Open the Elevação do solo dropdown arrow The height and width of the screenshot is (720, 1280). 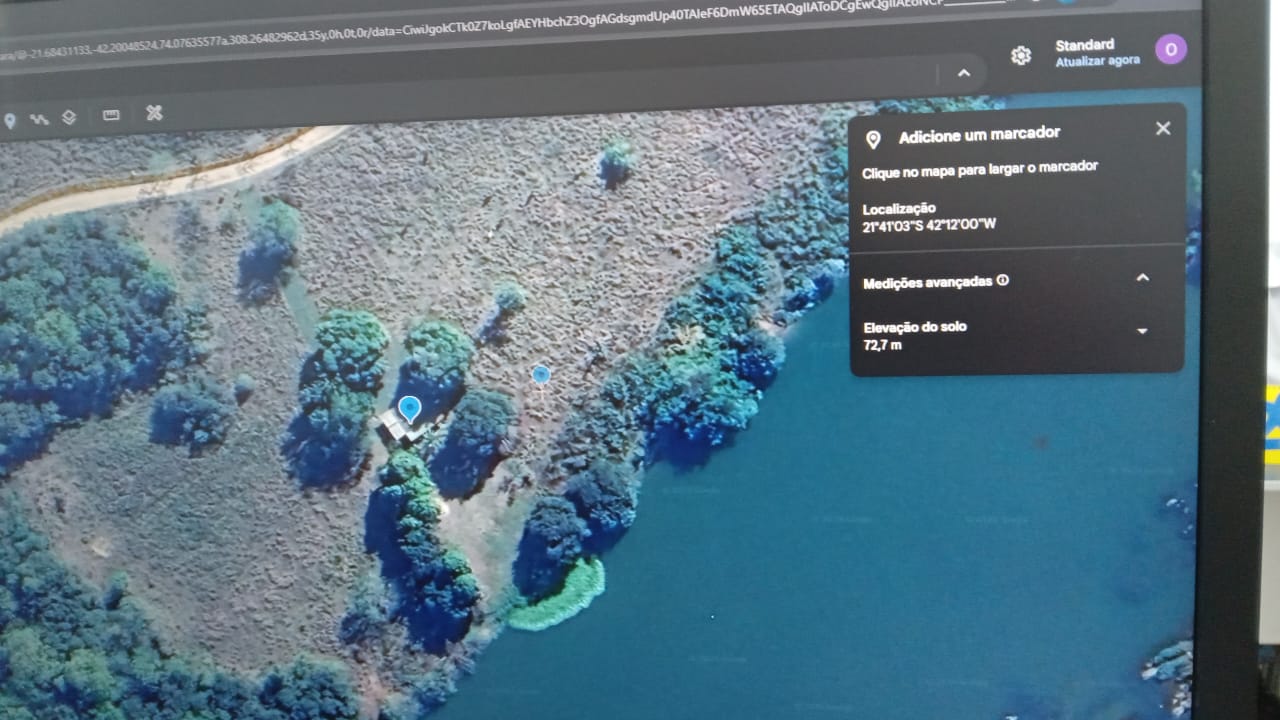(x=1142, y=331)
